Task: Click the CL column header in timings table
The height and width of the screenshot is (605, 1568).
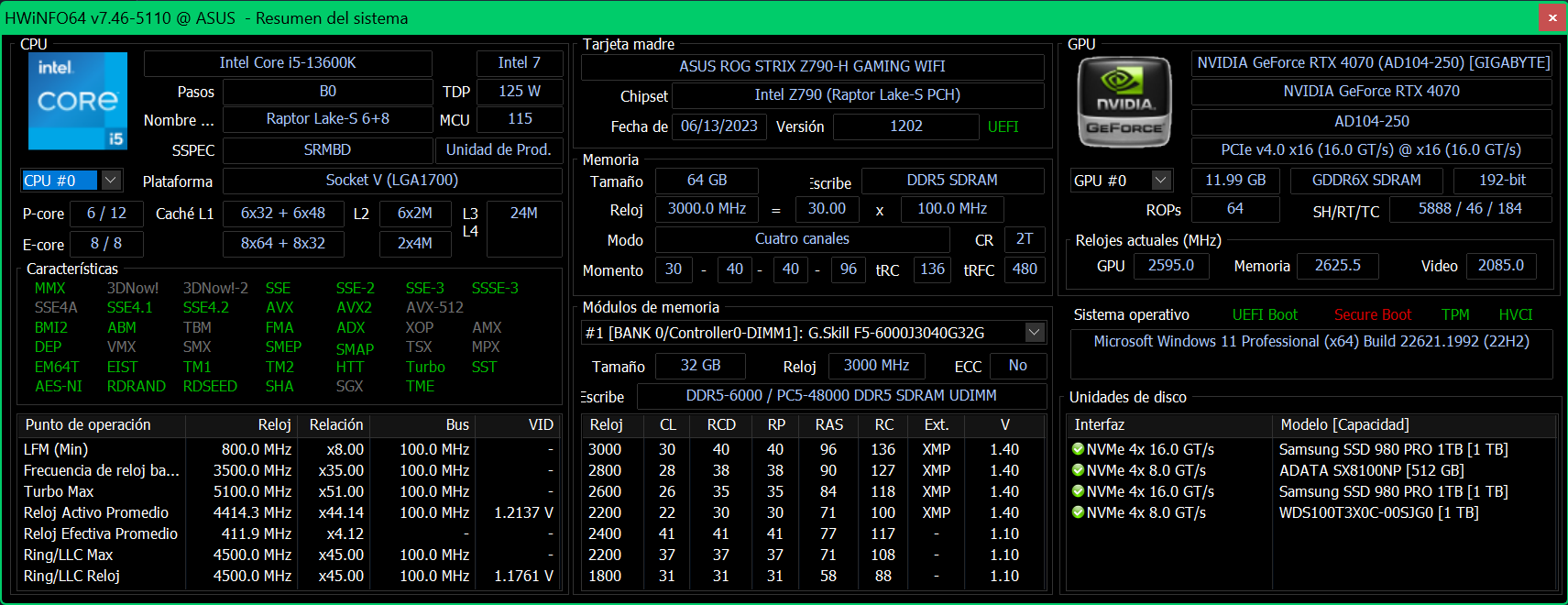Action: (667, 425)
